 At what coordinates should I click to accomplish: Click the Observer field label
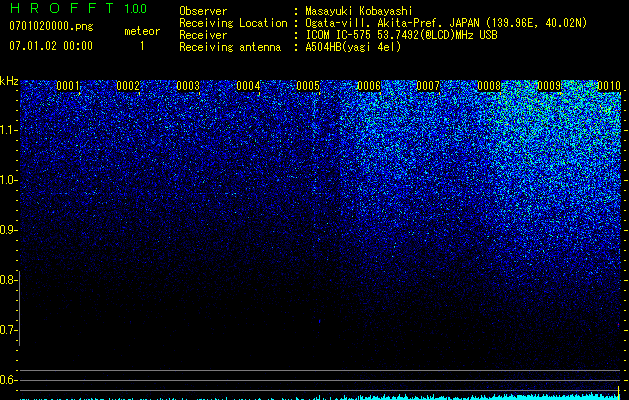tap(203, 11)
